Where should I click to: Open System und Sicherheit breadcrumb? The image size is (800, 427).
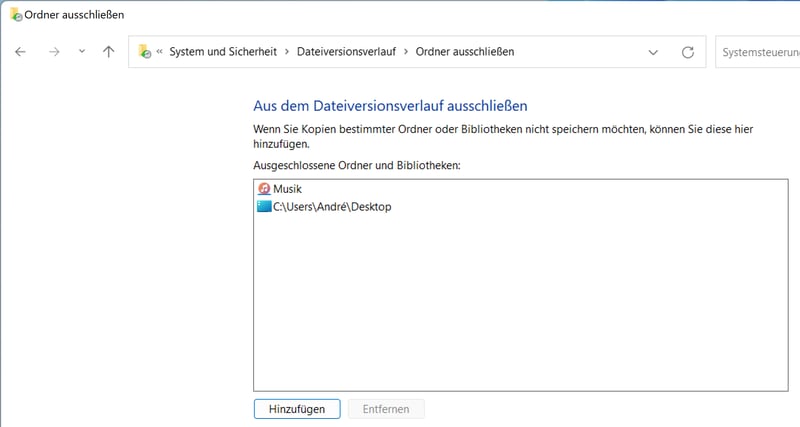pyautogui.click(x=223, y=52)
